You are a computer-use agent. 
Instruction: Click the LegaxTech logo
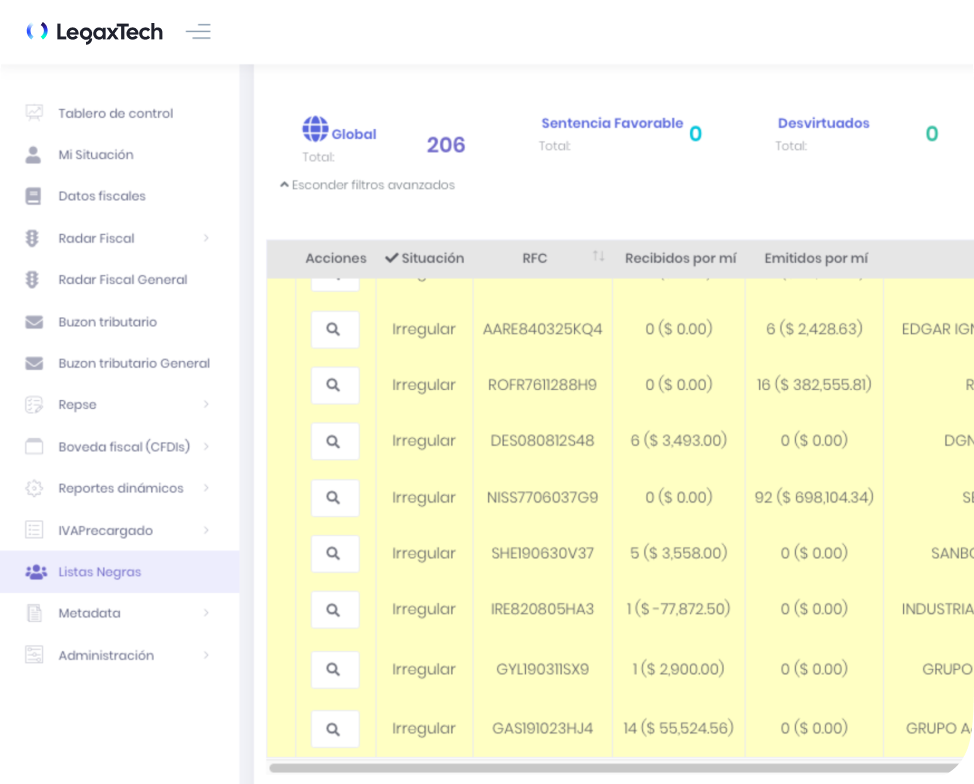point(95,32)
